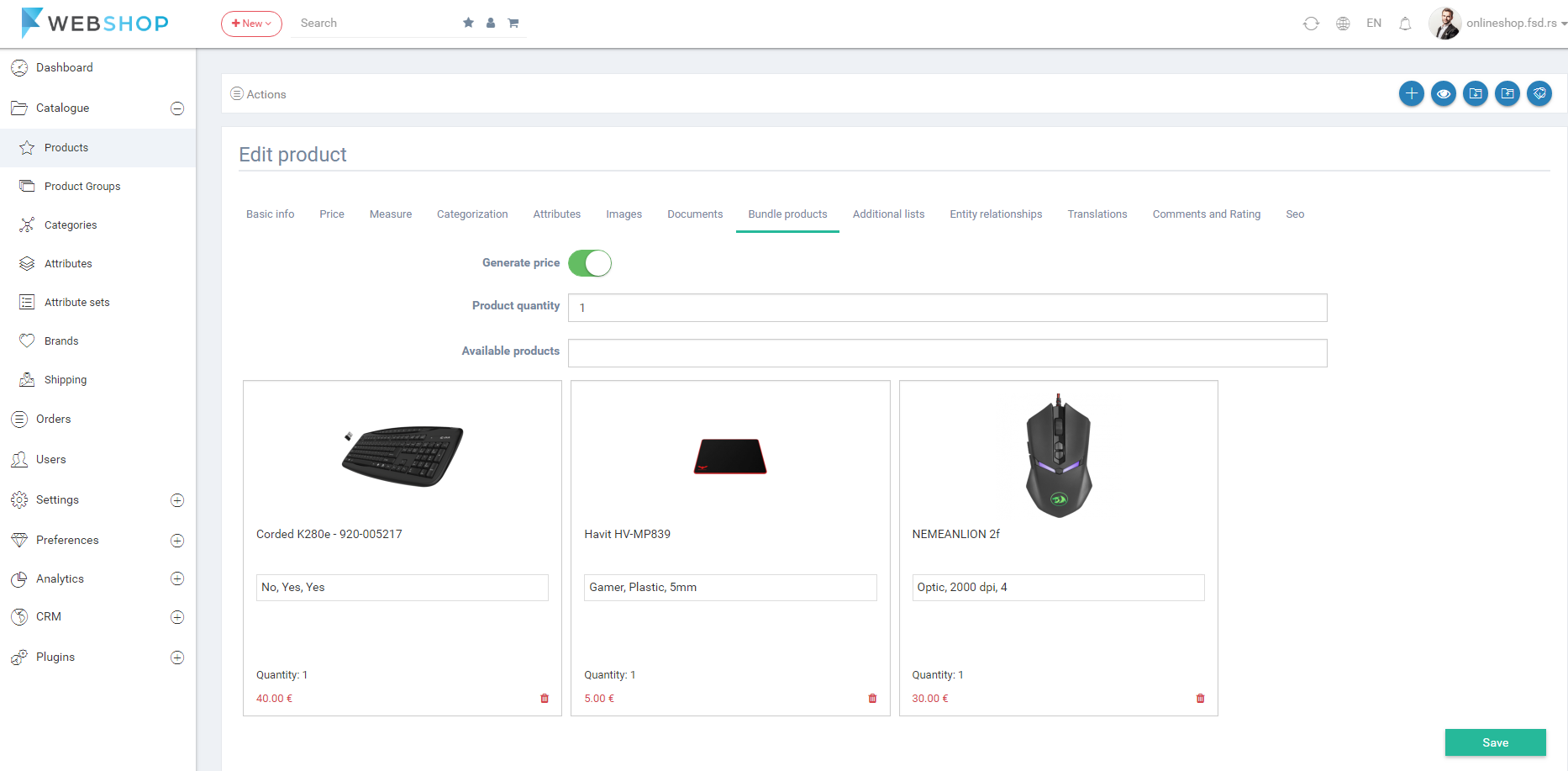
Task: Expand the Plugins menu section
Action: click(x=177, y=657)
